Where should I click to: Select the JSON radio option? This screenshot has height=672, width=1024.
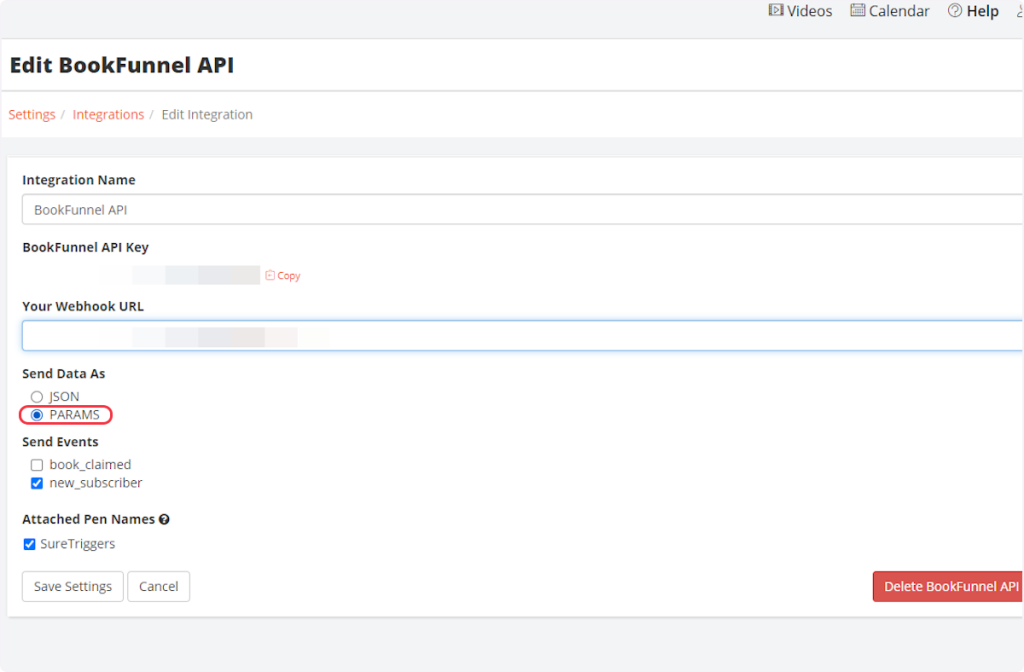[x=37, y=397]
